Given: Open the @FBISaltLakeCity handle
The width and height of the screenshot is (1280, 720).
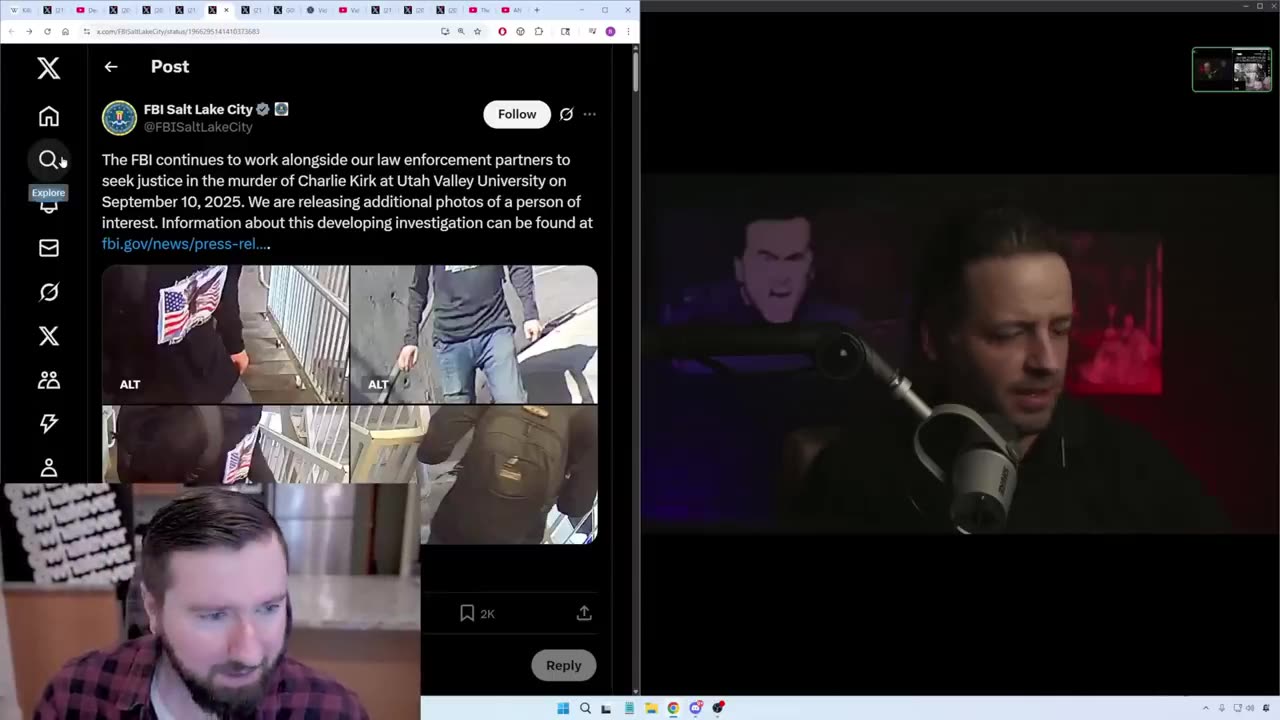Looking at the screenshot, I should tap(198, 127).
